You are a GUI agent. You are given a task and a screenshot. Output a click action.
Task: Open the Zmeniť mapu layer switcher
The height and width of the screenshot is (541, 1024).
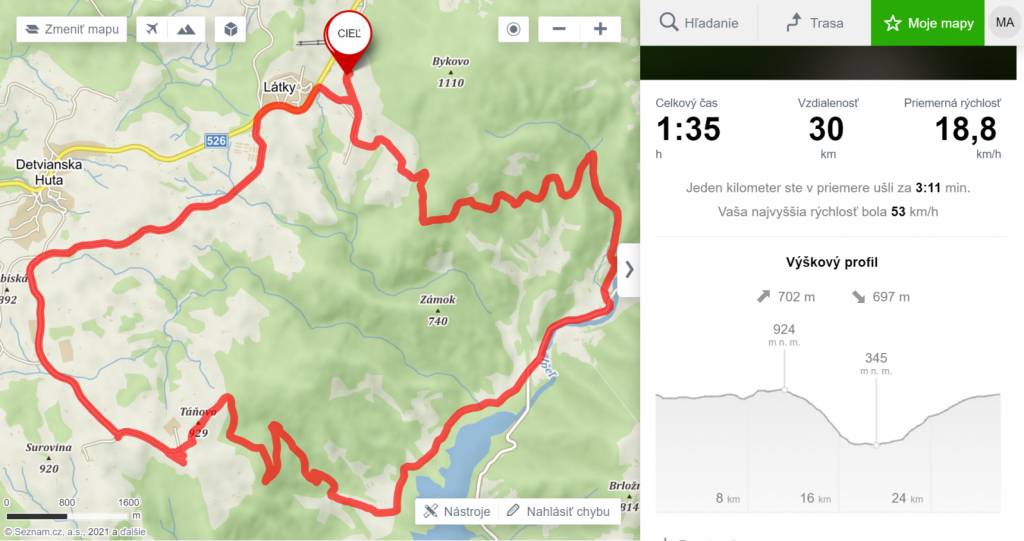72,29
